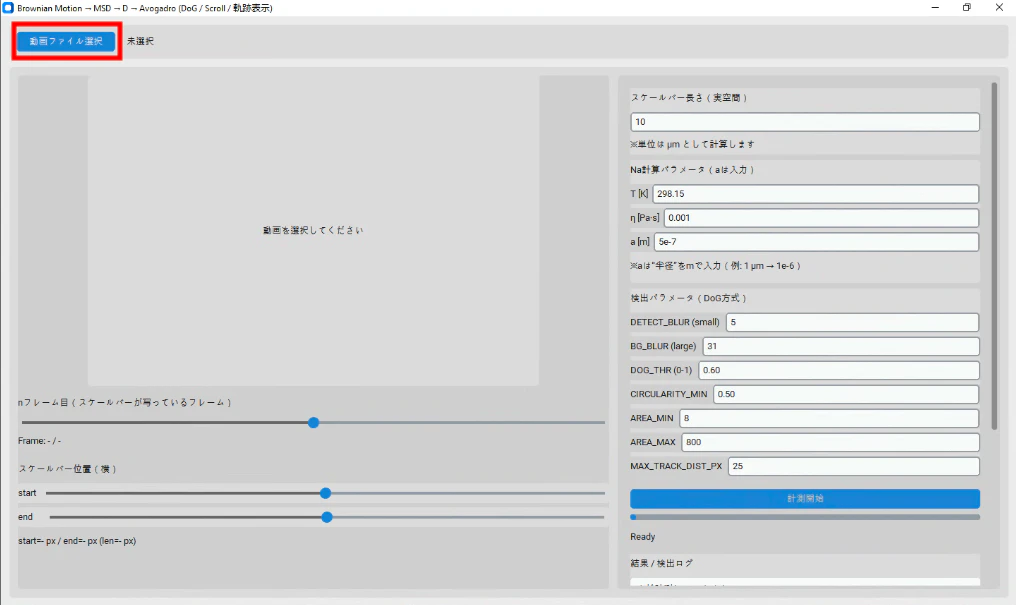Image resolution: width=1016 pixels, height=605 pixels.
Task: Click the app icon in title bar
Action: pos(8,8)
